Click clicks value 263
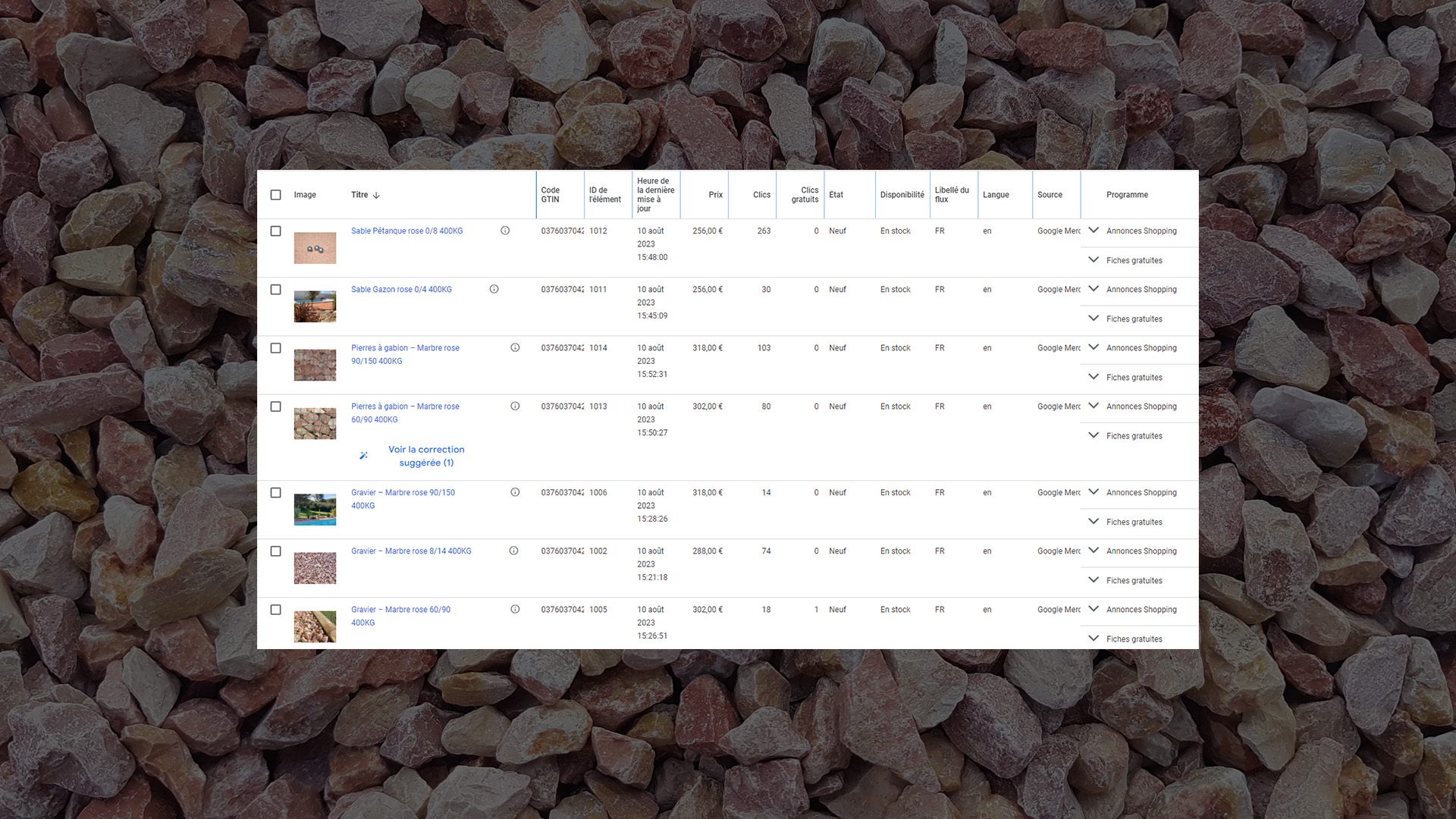1456x819 pixels. (764, 231)
